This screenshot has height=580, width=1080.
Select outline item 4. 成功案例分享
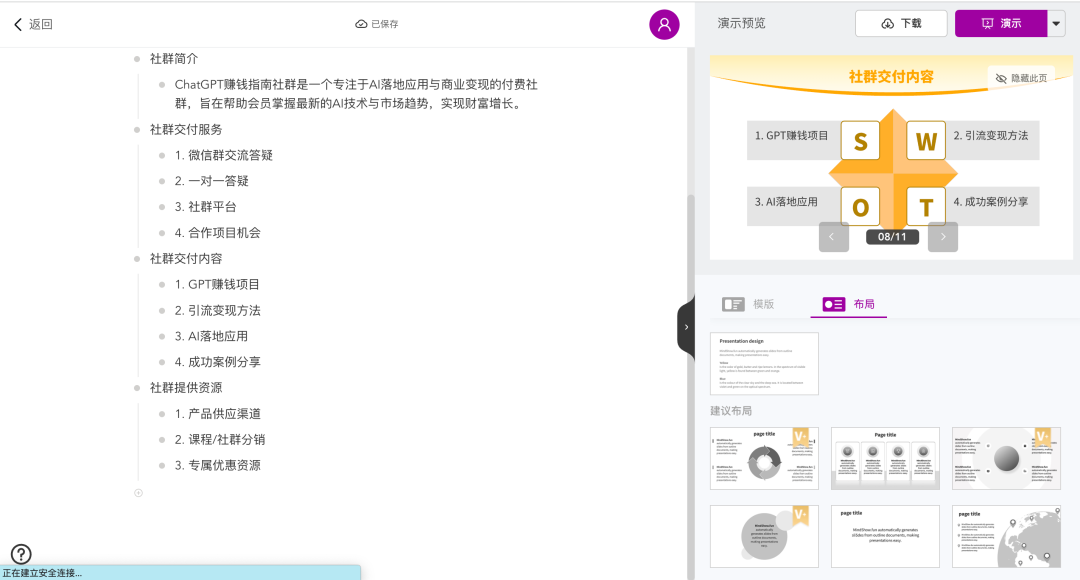coord(218,362)
